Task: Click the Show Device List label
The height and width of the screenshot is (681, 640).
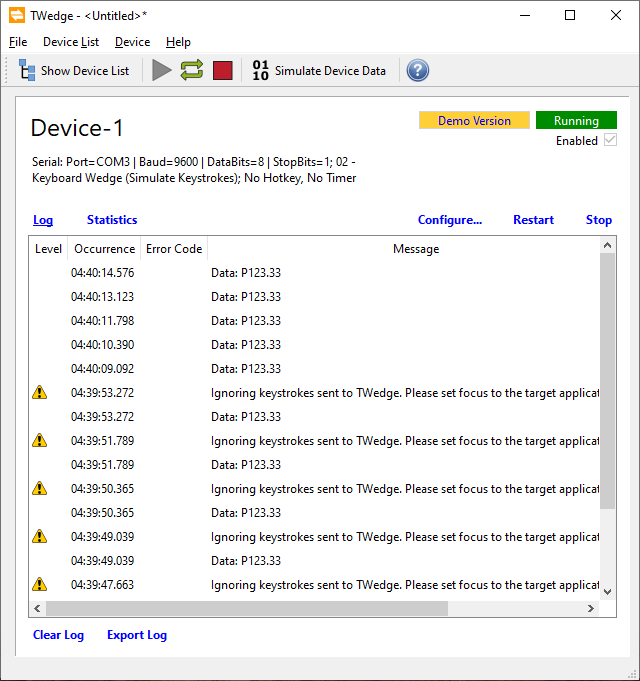Action: 85,71
